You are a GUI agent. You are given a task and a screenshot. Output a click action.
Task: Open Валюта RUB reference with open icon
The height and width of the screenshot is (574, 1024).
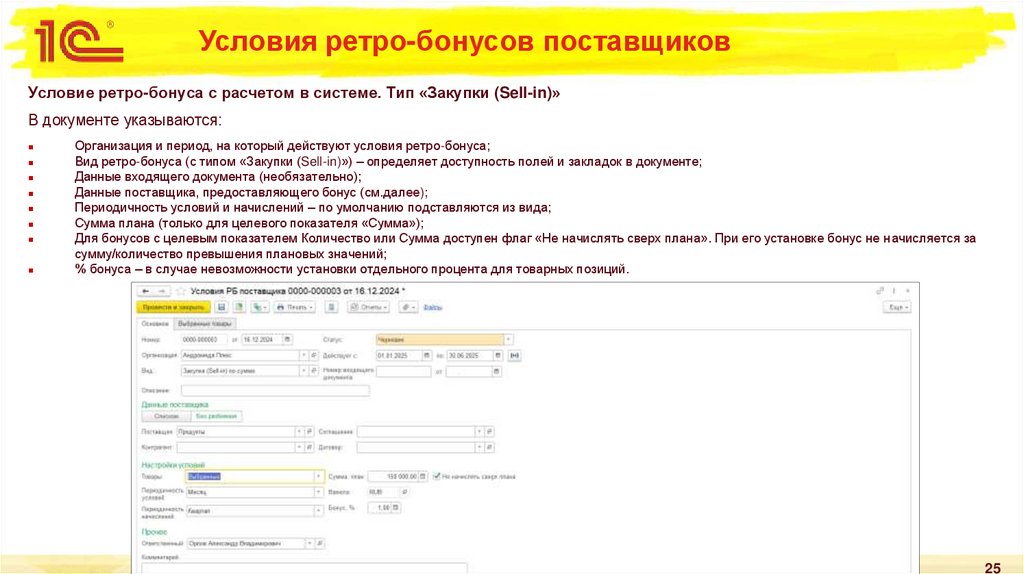[404, 492]
